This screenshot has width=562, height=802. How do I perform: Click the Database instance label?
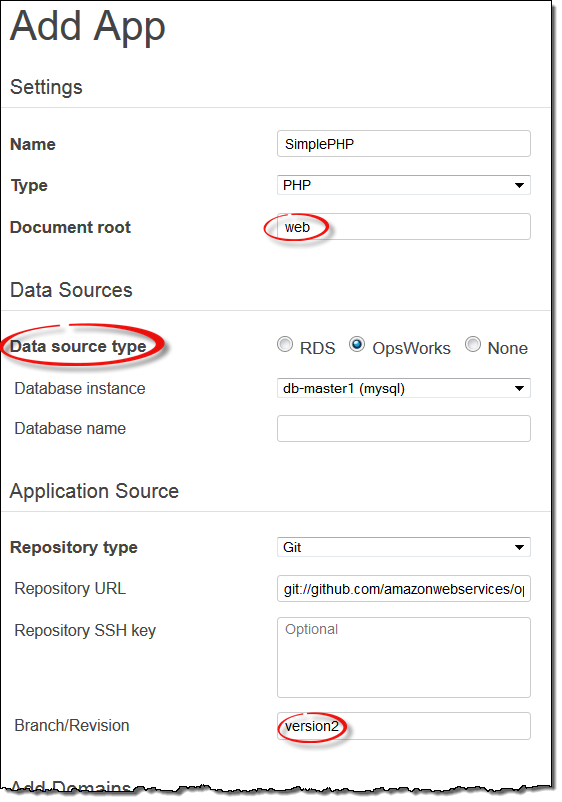[80, 388]
